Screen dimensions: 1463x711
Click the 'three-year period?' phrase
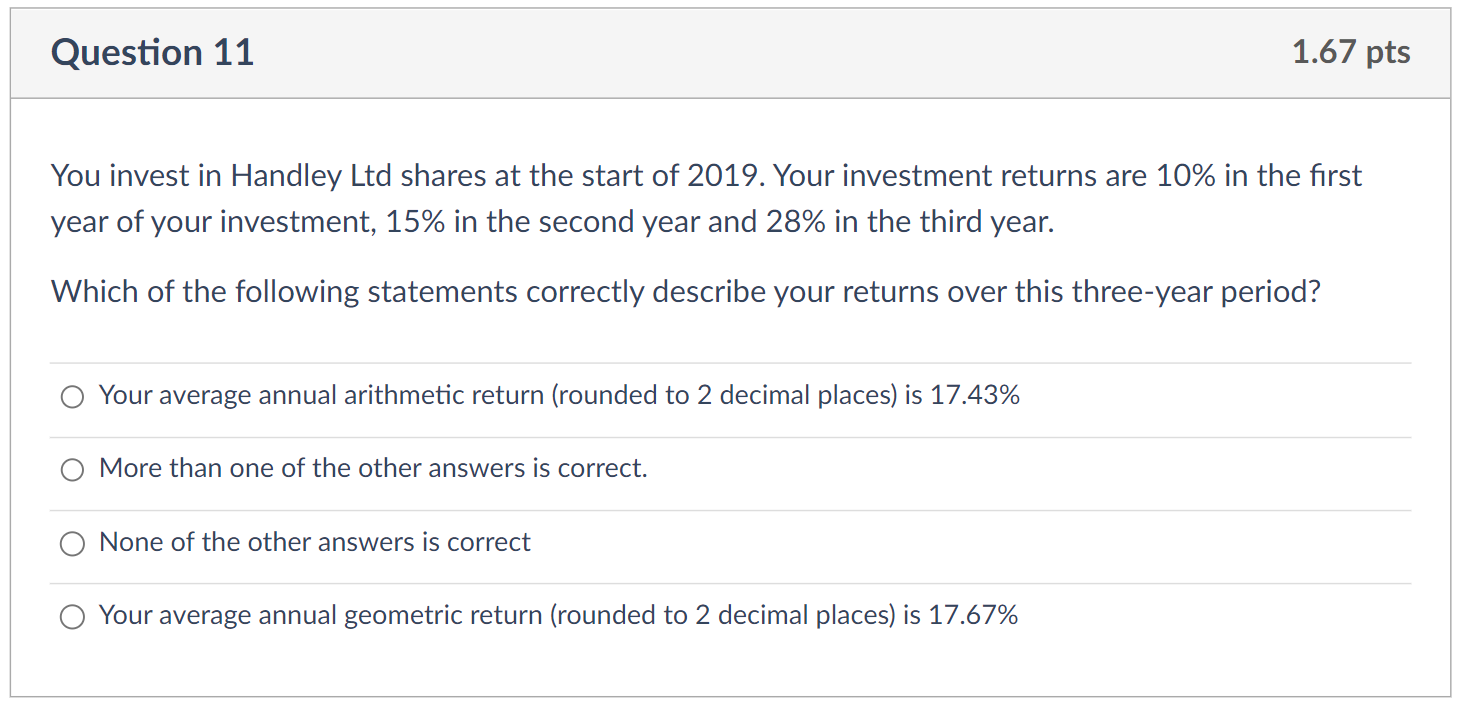tap(1196, 292)
